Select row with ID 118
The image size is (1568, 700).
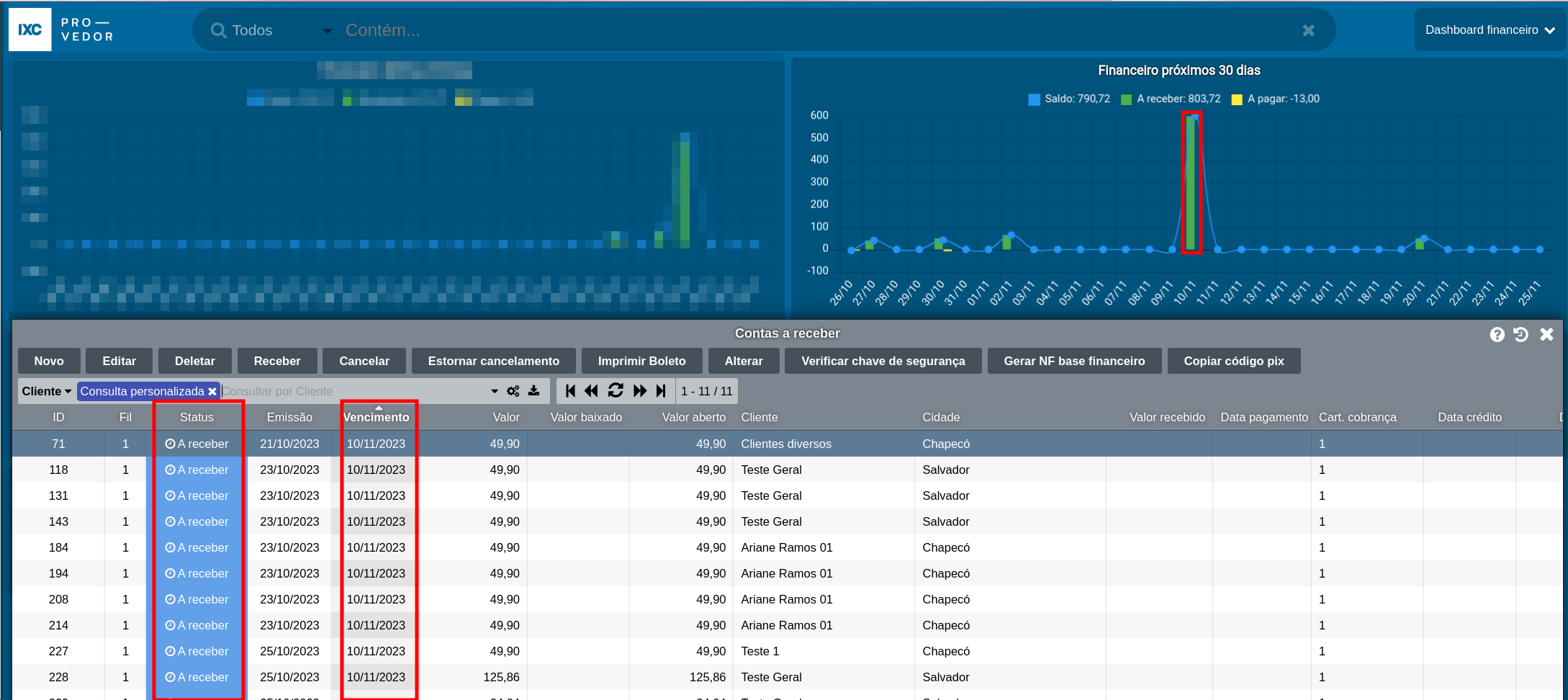pos(788,470)
